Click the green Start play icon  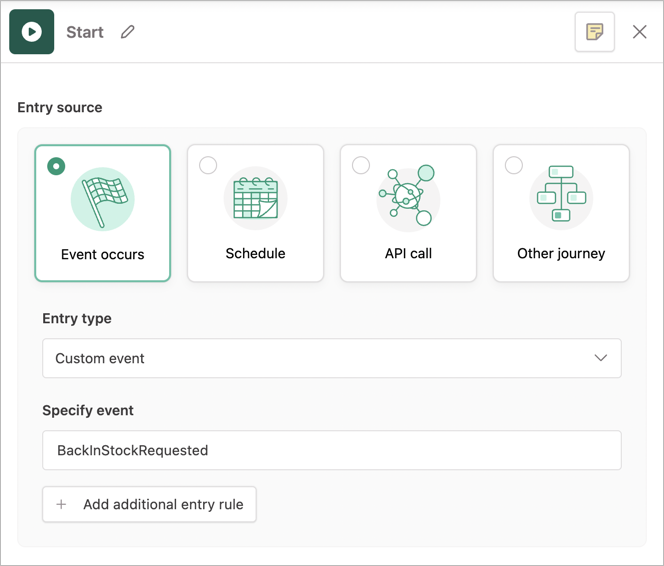pos(32,32)
